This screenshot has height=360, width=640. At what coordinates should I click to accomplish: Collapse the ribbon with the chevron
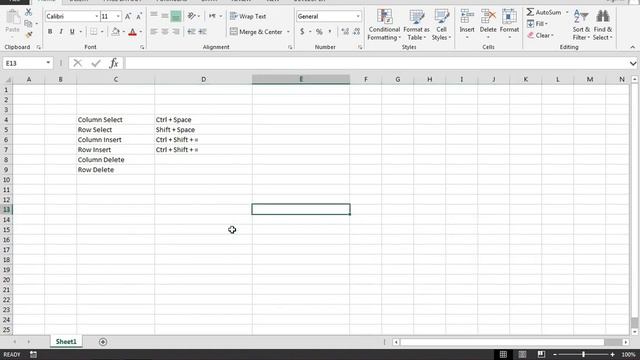coord(632,47)
